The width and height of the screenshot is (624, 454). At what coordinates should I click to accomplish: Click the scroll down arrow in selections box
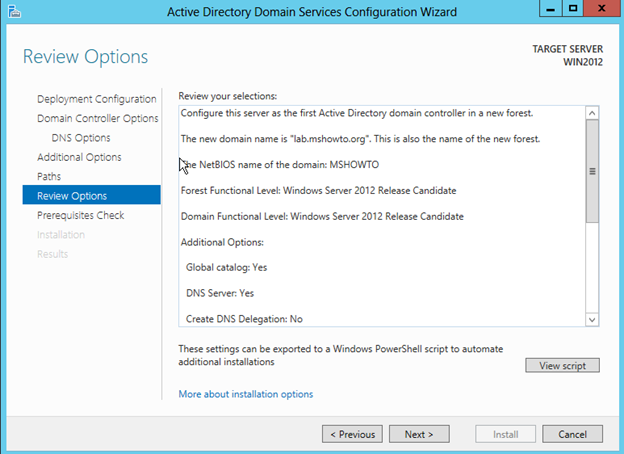click(x=591, y=318)
